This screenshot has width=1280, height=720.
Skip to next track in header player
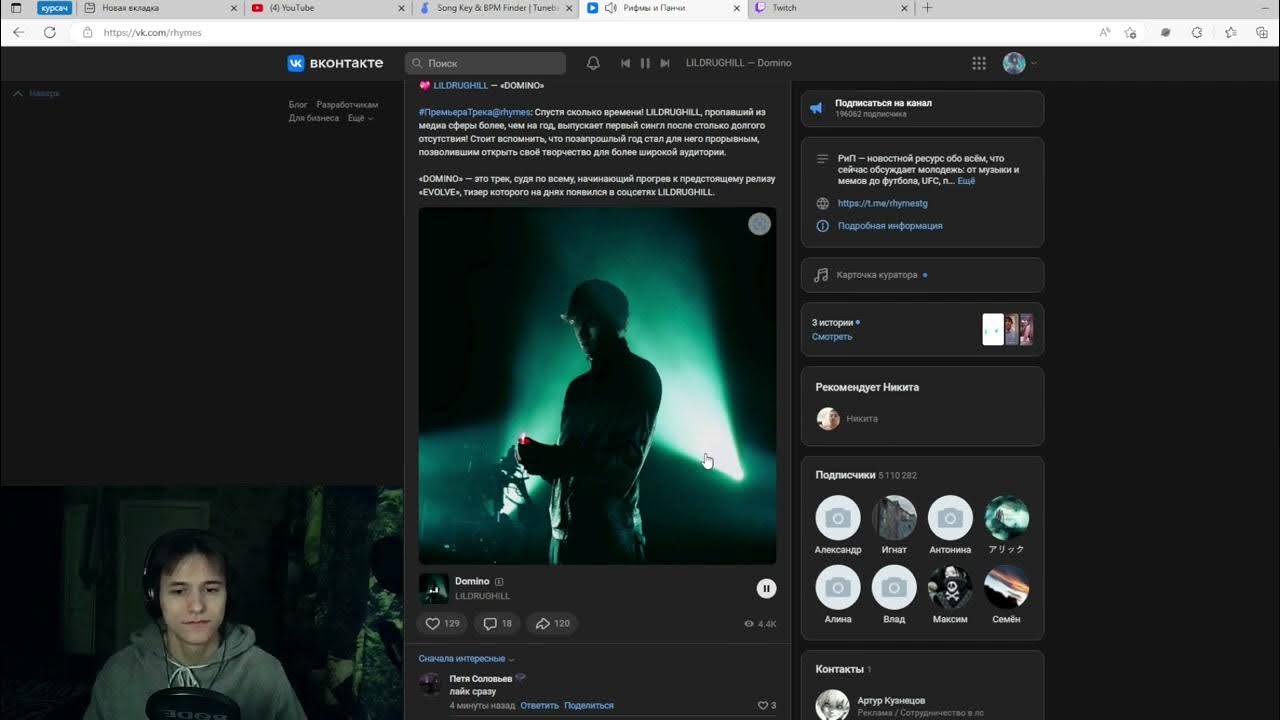665,63
